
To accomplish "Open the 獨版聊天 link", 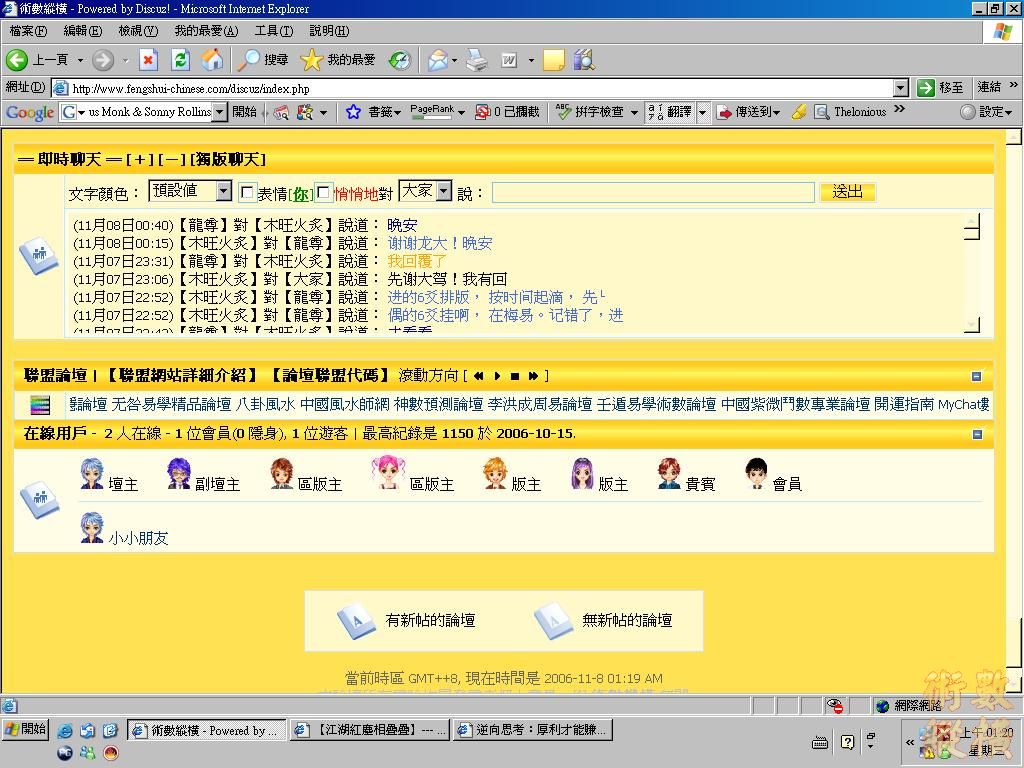I will pos(228,159).
